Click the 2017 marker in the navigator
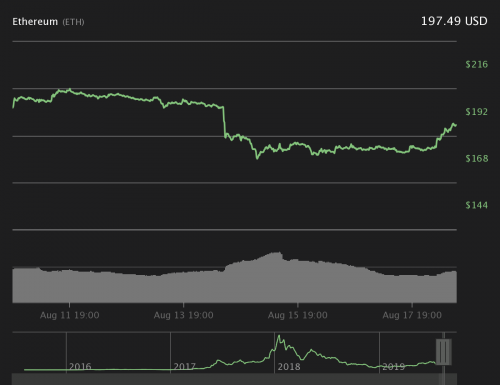500x385 pixels. [x=184, y=367]
